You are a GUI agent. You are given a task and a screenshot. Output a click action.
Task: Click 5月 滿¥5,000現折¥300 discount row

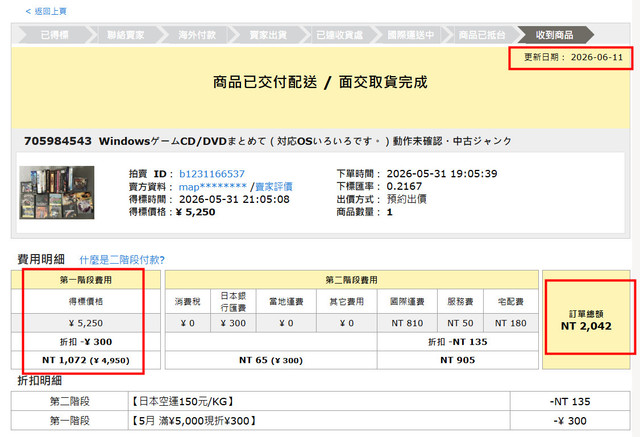[320, 421]
